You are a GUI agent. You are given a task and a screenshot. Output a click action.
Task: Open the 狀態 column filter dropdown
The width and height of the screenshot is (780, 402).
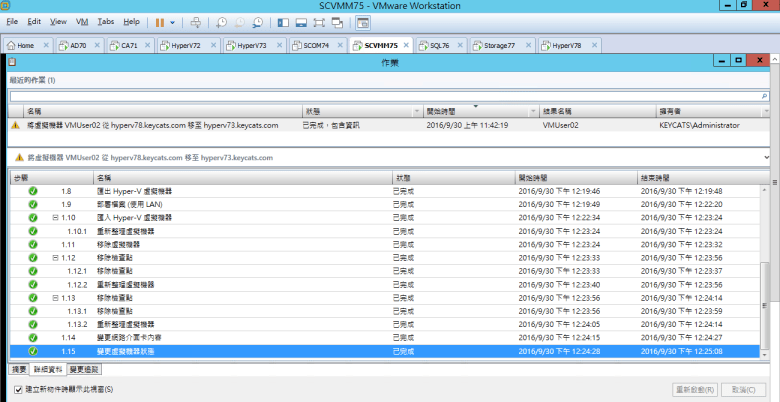click(417, 111)
